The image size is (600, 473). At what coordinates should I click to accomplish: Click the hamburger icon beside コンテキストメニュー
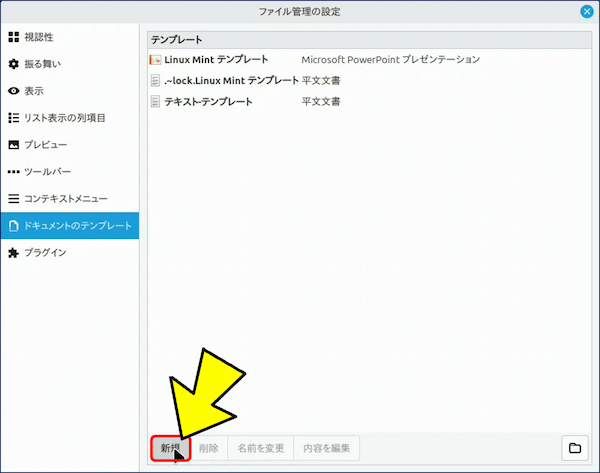(x=14, y=199)
